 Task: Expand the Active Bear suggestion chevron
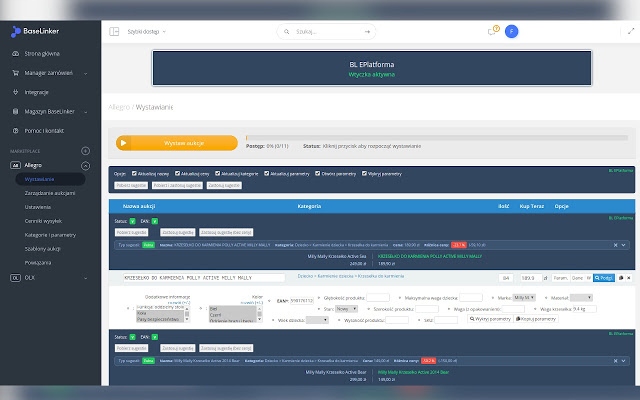pyautogui.click(x=624, y=361)
